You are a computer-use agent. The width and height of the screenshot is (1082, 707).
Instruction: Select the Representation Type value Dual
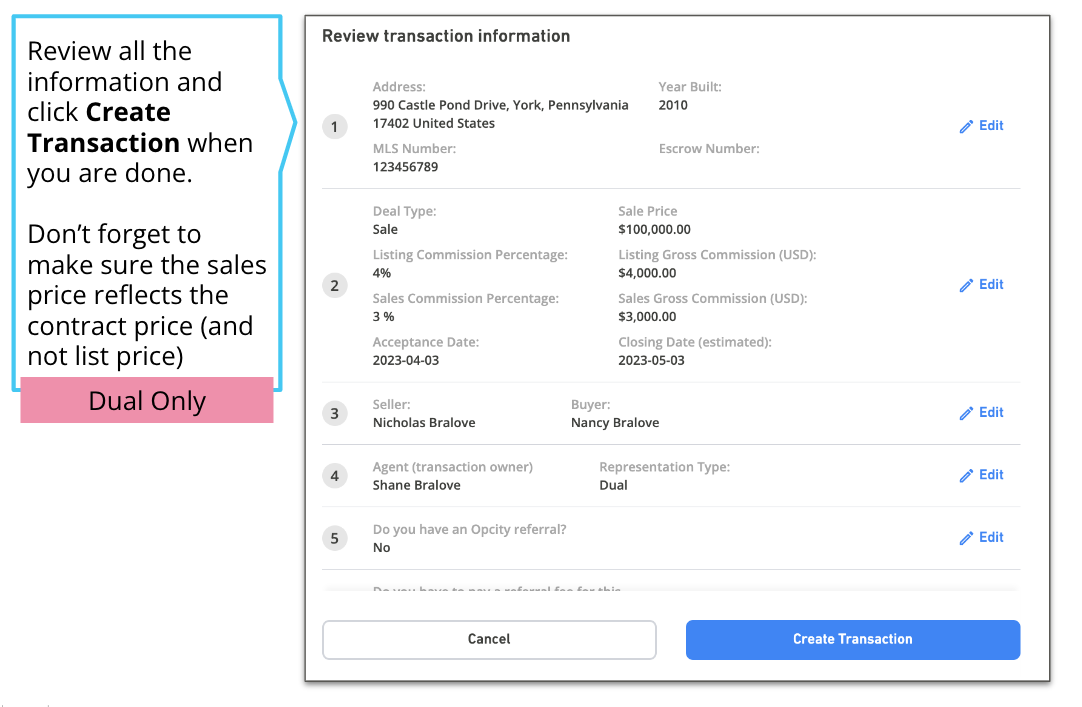[x=613, y=485]
